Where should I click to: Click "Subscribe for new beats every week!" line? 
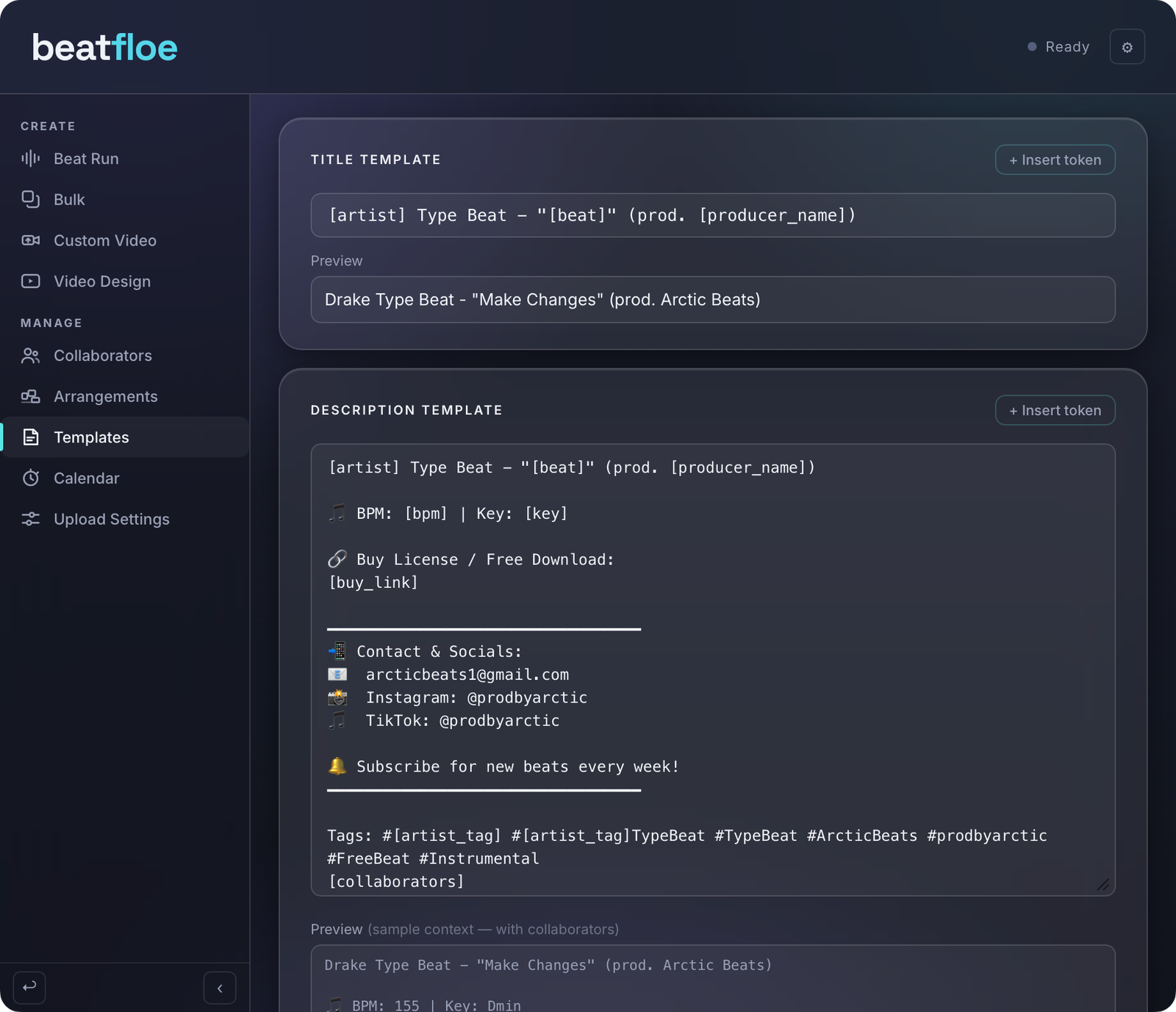click(x=503, y=767)
